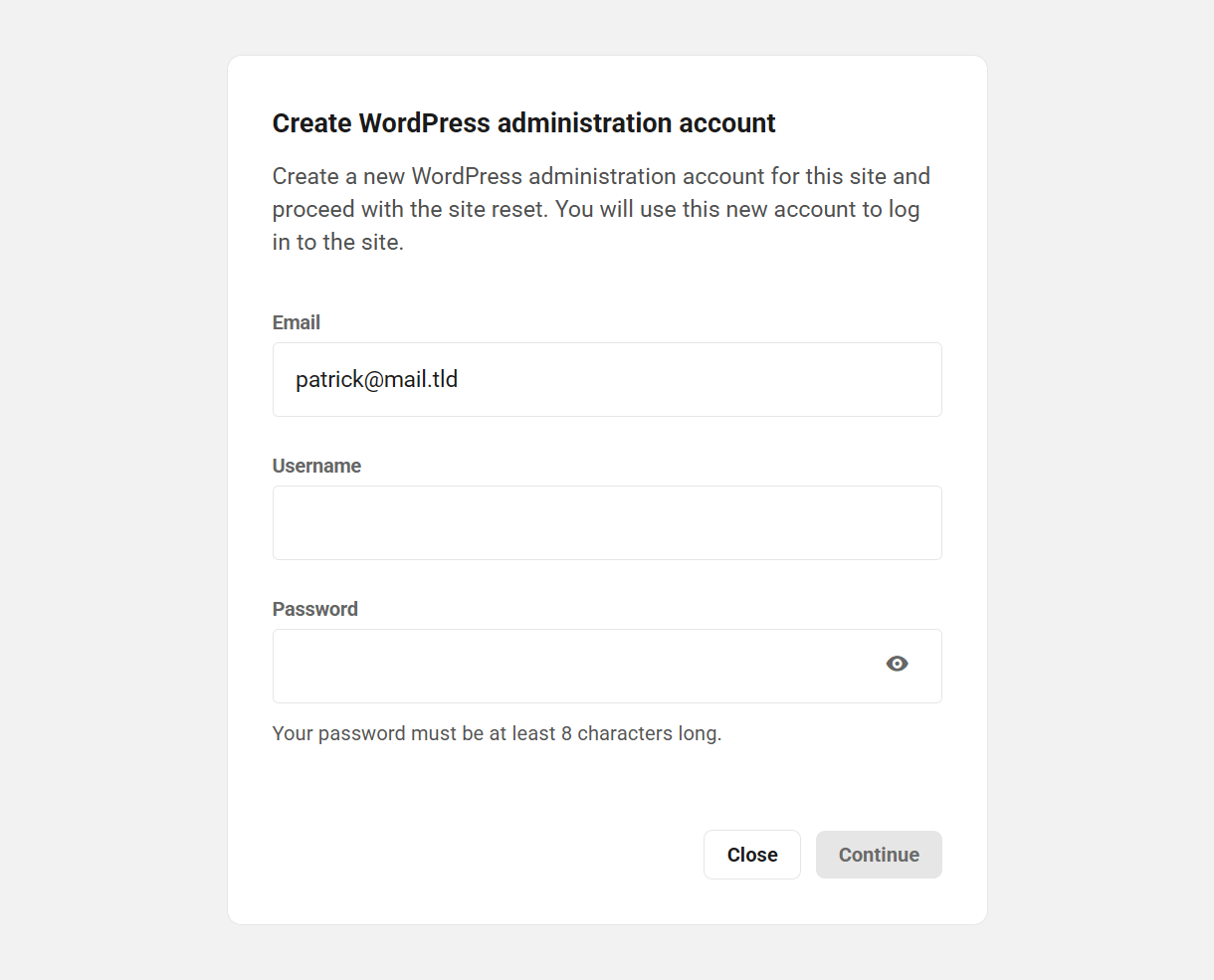This screenshot has height=980, width=1214.
Task: Click the "Create WordPress administration account" heading
Action: pos(523,123)
